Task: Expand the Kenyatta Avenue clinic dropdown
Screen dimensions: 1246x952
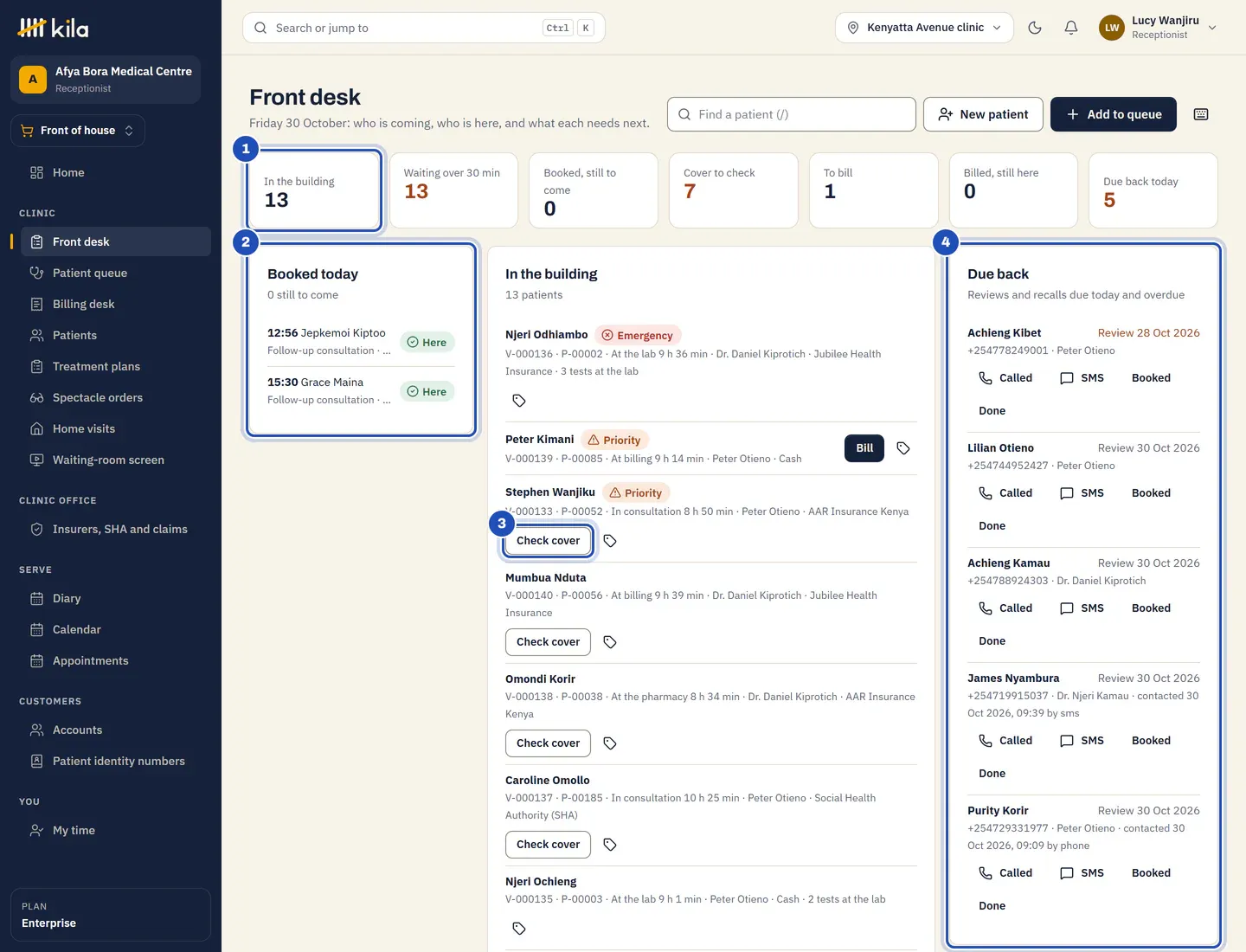Action: (924, 28)
